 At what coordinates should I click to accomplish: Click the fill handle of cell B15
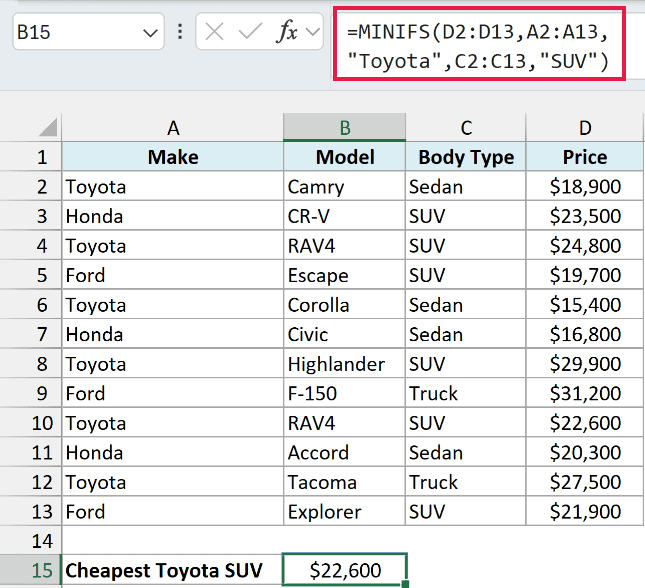pyautogui.click(x=405, y=584)
